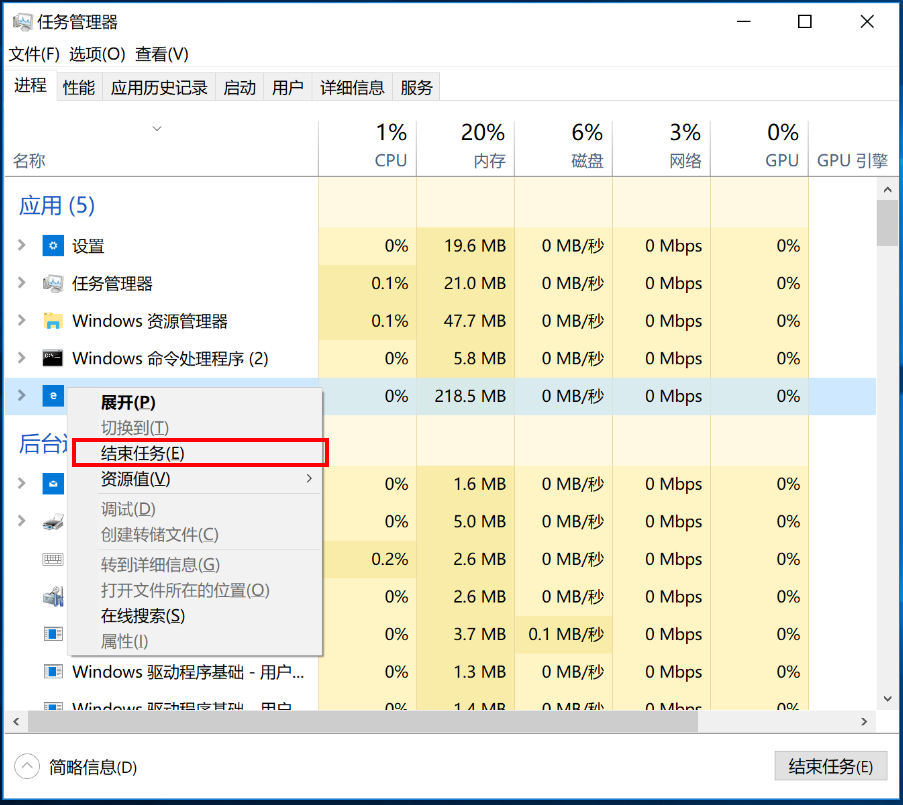Click the Windows 命令处理程序 console icon
The image size is (903, 805).
(53, 358)
